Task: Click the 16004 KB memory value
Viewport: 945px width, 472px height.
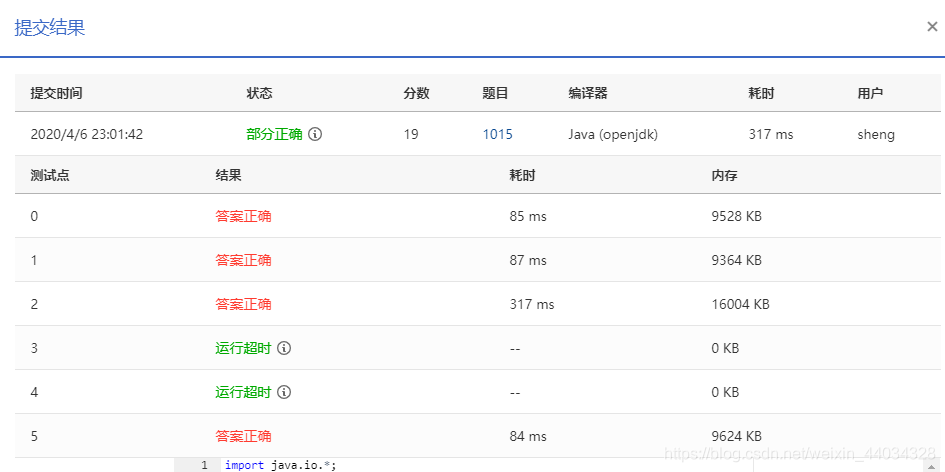Action: pos(741,304)
